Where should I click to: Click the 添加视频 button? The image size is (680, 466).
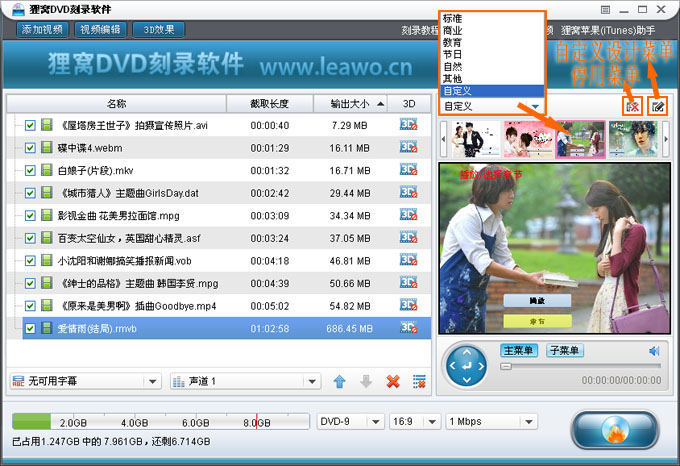pos(42,29)
